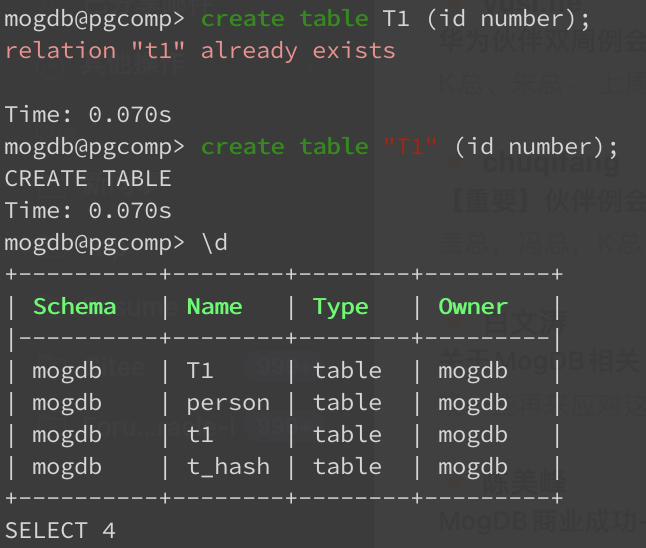Click the Type column header
The height and width of the screenshot is (548, 646).
click(x=340, y=307)
